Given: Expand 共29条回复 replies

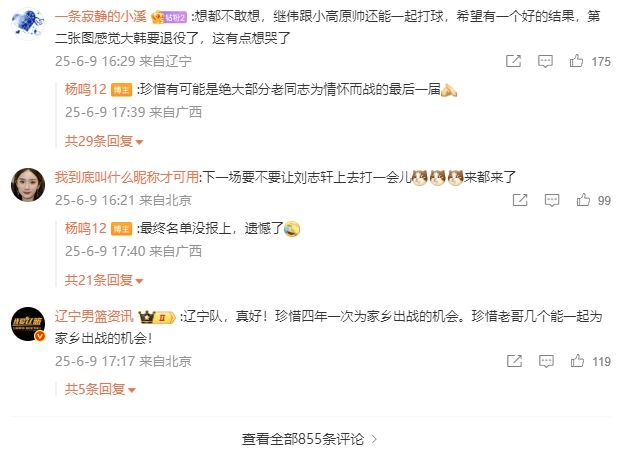Looking at the screenshot, I should pos(104,141).
